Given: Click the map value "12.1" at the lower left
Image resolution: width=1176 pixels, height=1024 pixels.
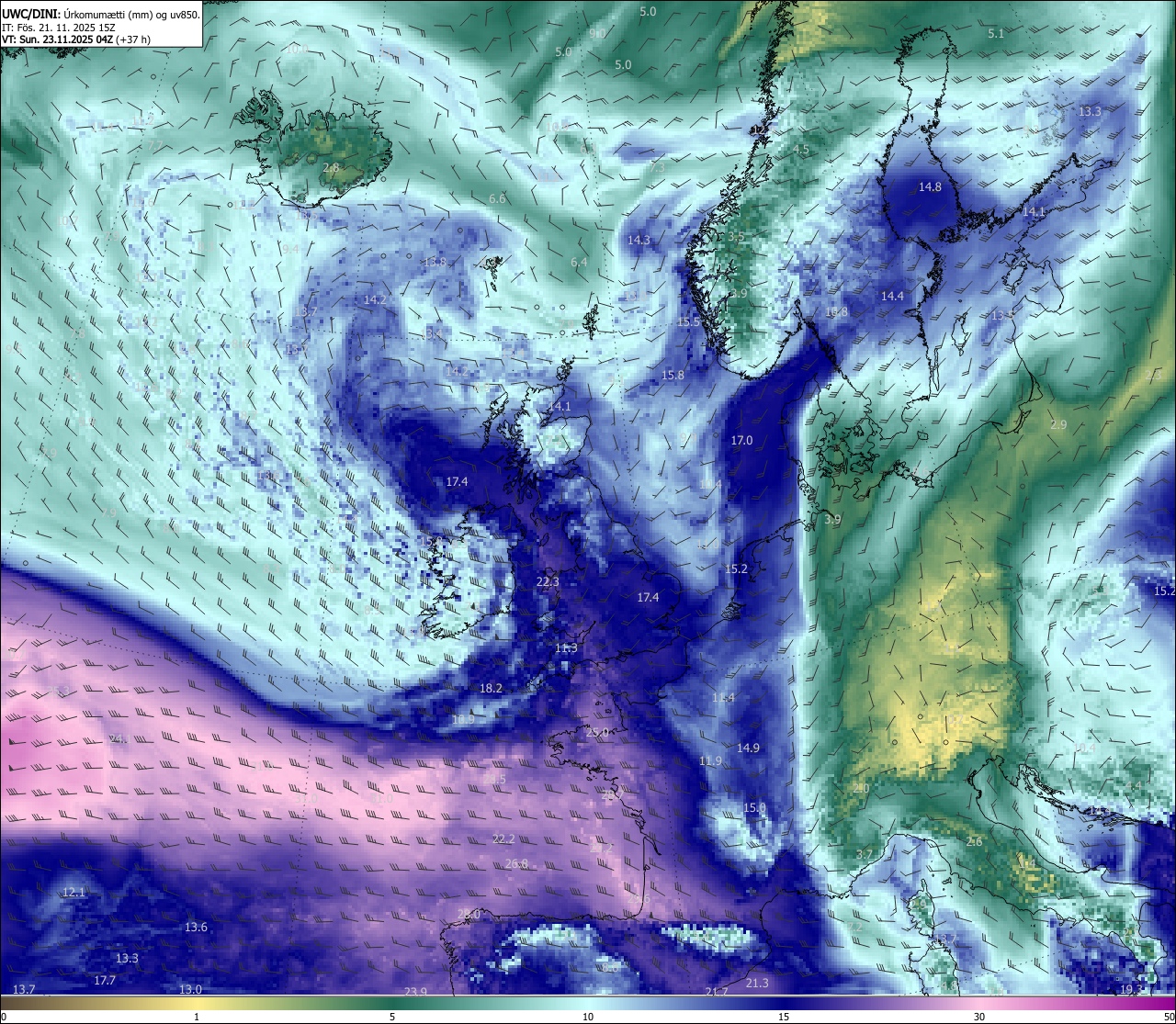Looking at the screenshot, I should [73, 893].
